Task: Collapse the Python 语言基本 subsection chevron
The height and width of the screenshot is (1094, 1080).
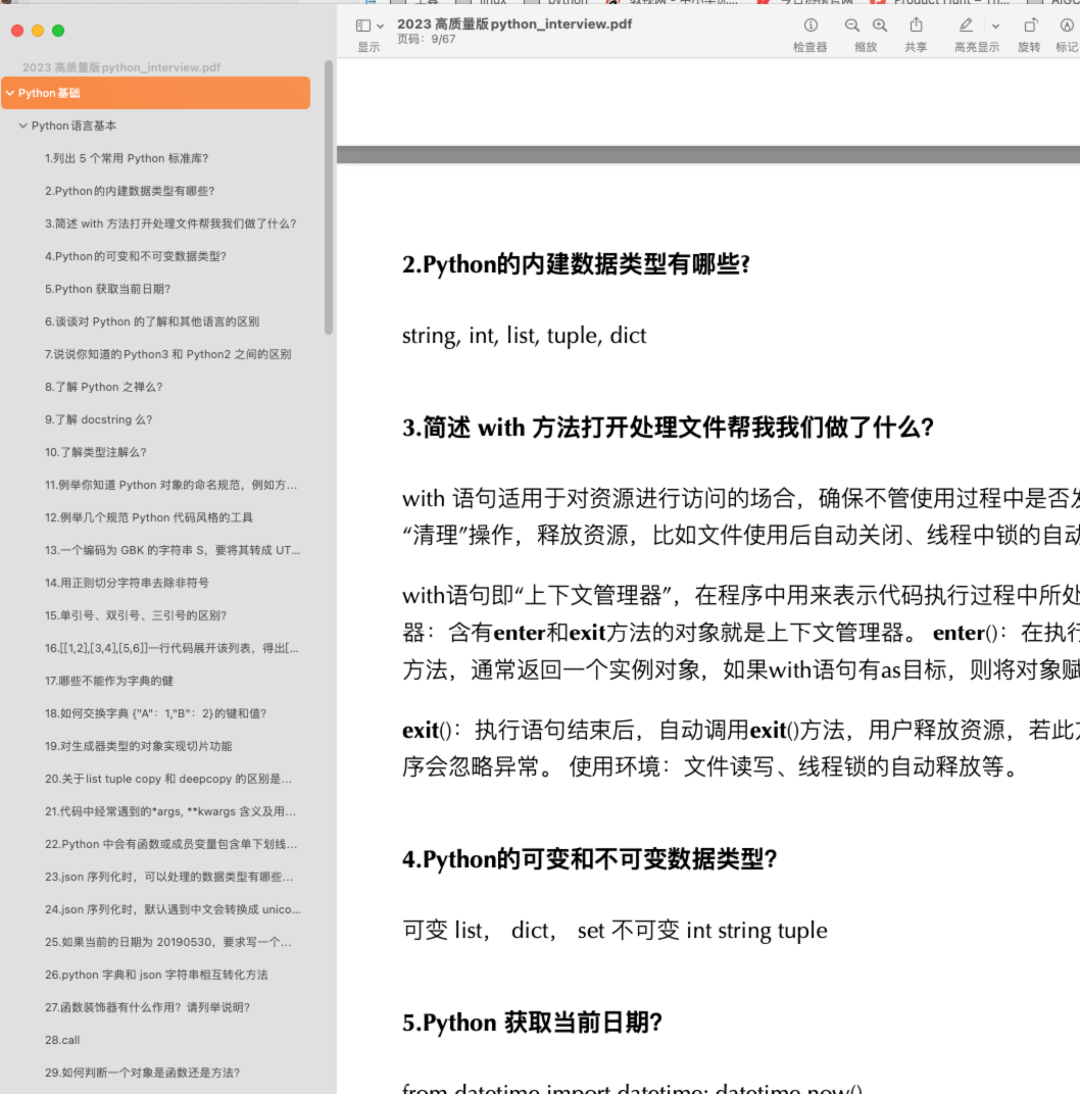Action: pyautogui.click(x=23, y=126)
